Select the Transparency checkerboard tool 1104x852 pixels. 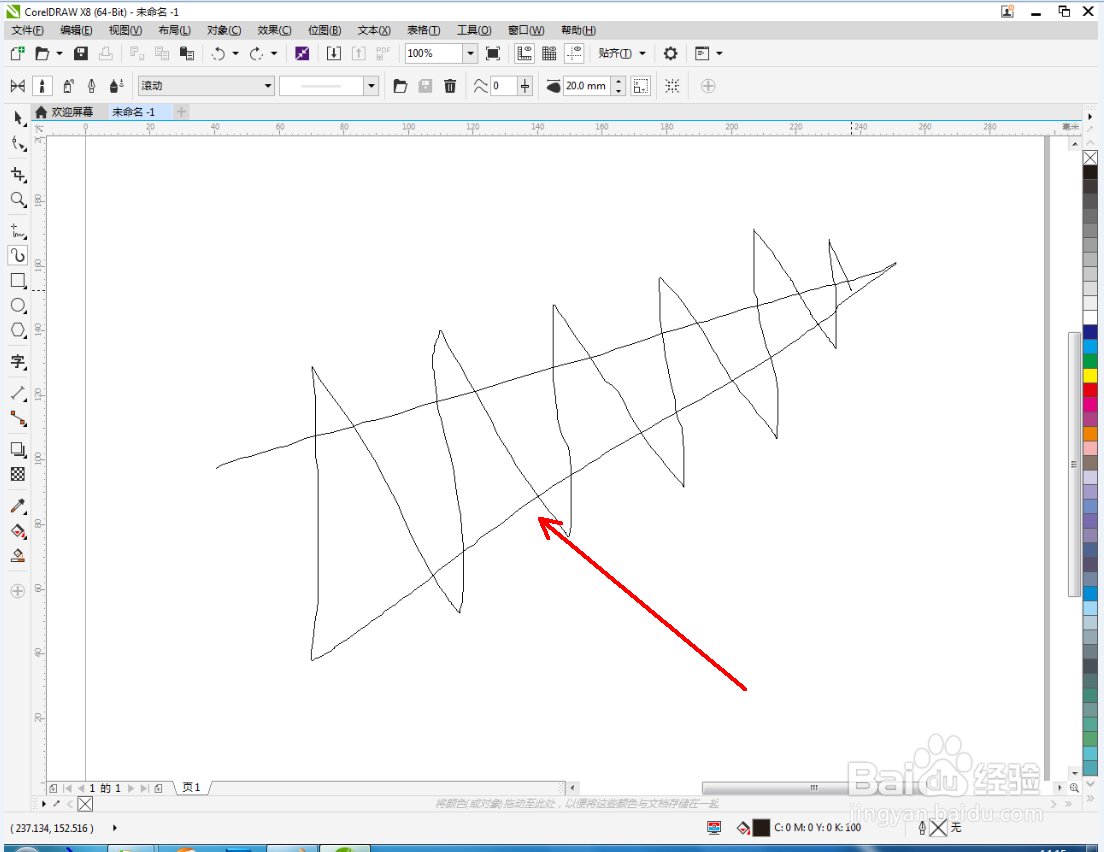18,475
